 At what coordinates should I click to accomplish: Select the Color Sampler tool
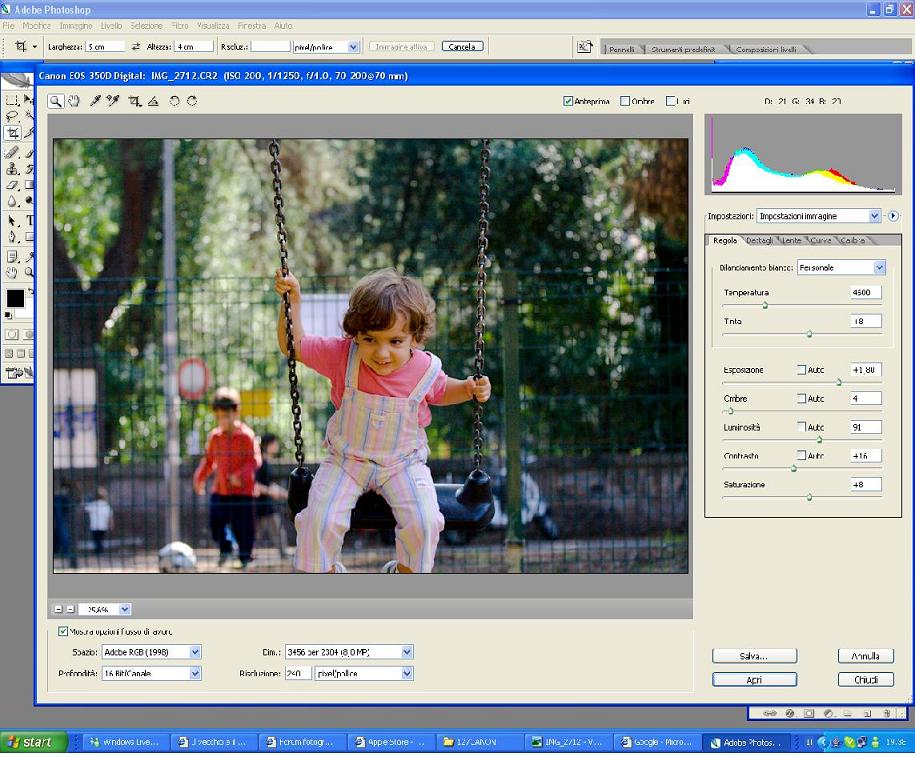[x=113, y=101]
